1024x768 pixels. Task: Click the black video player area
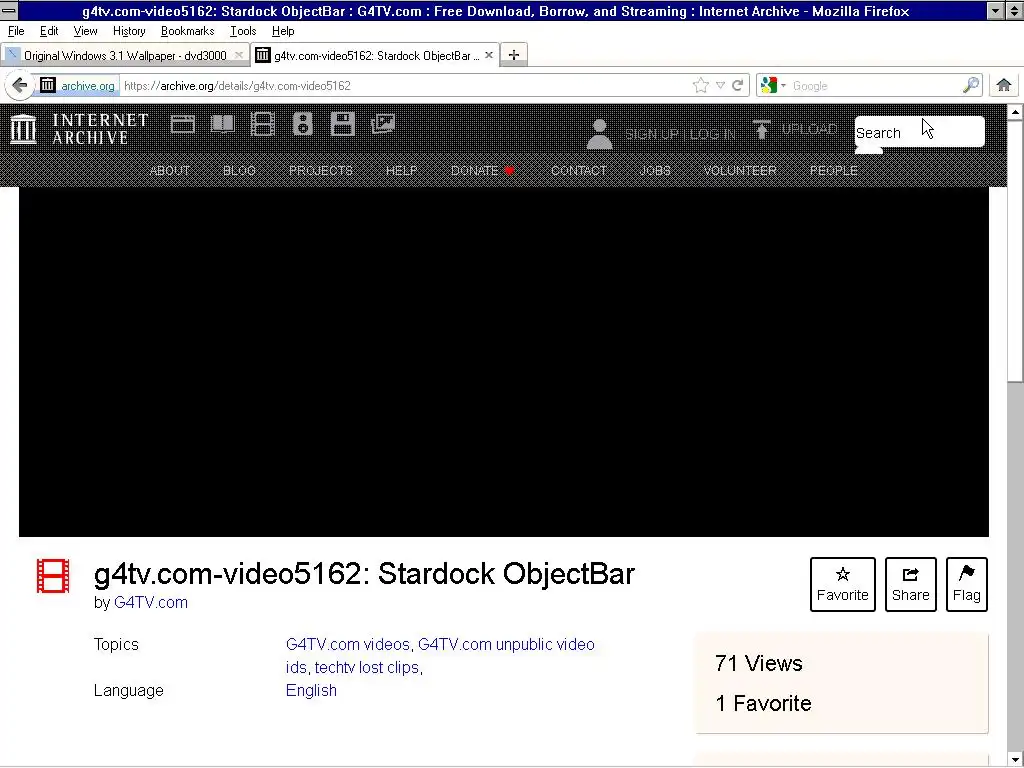click(x=504, y=362)
